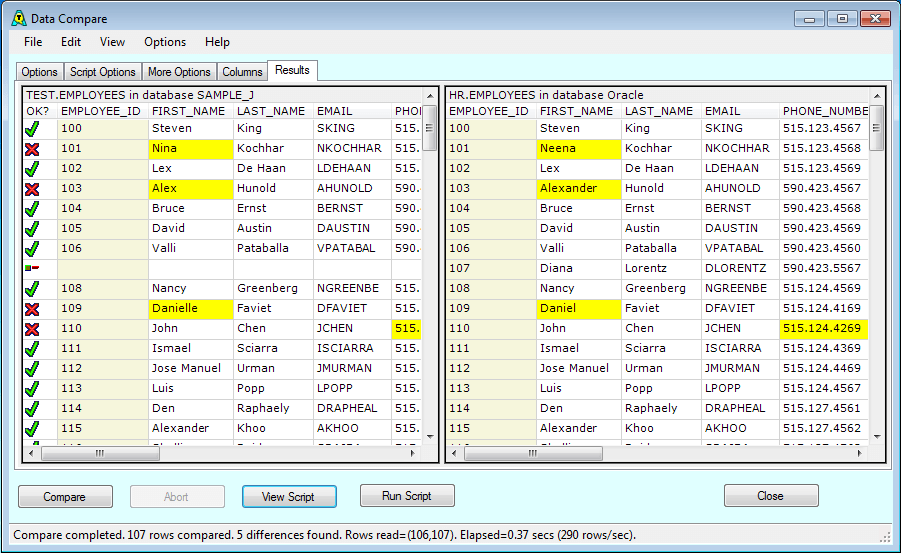Open the View menu
This screenshot has width=901, height=553.
(x=112, y=42)
